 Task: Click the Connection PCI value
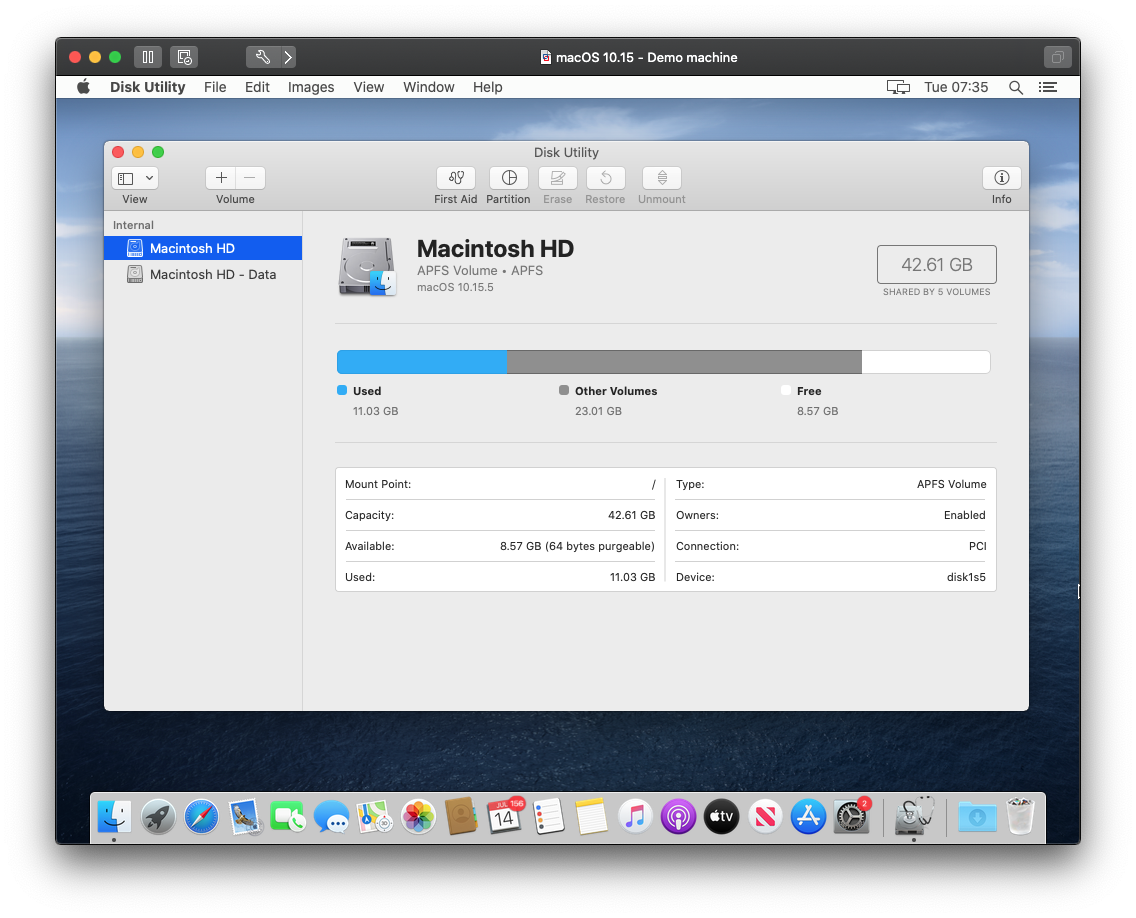pyautogui.click(x=977, y=546)
